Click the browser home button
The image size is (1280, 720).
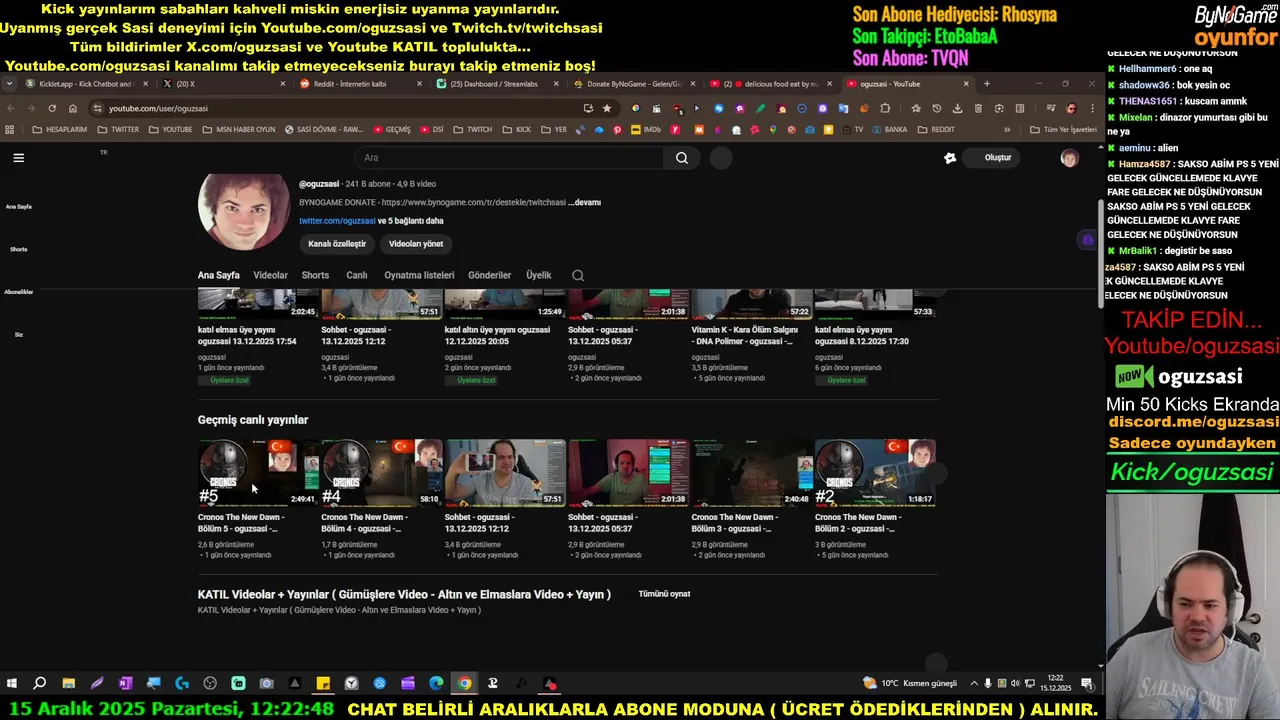click(73, 108)
